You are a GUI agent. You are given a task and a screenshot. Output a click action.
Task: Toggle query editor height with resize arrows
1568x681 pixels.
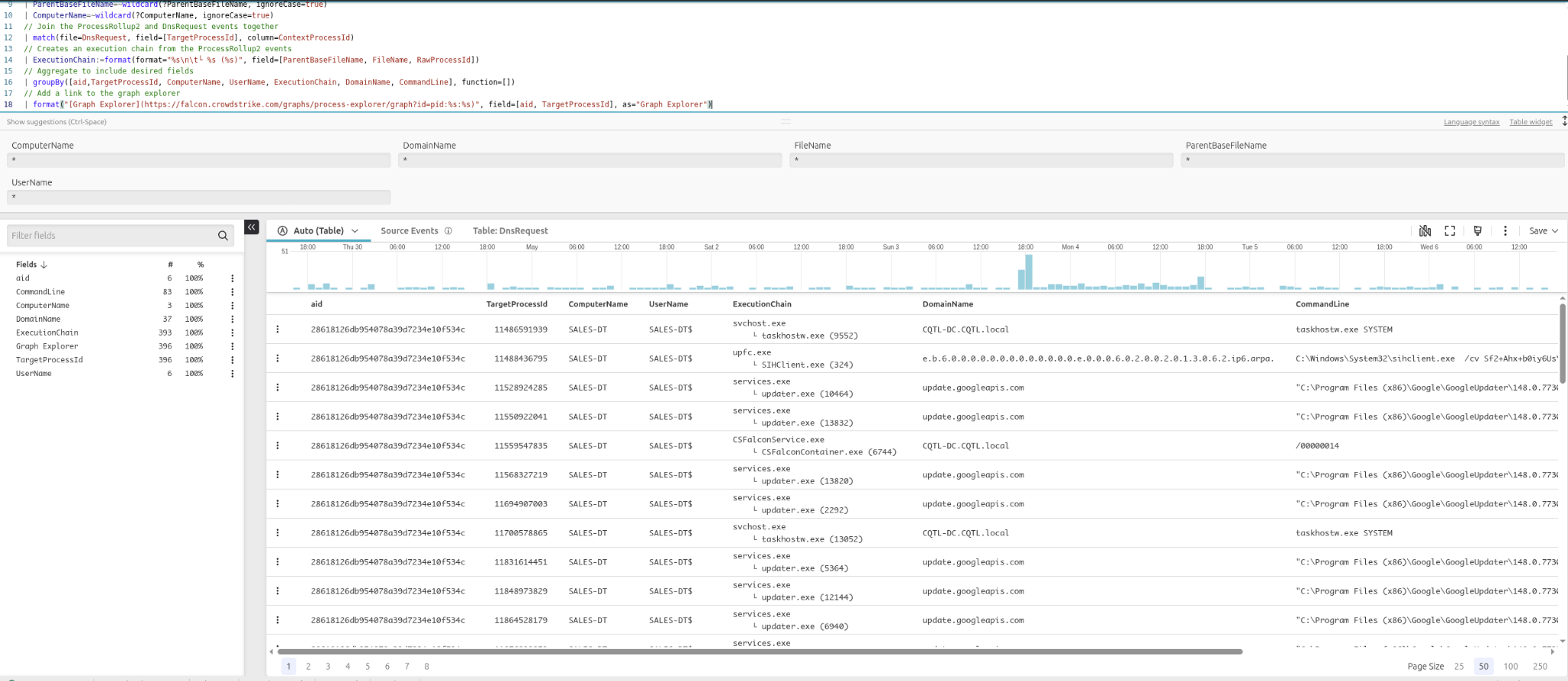(1564, 121)
